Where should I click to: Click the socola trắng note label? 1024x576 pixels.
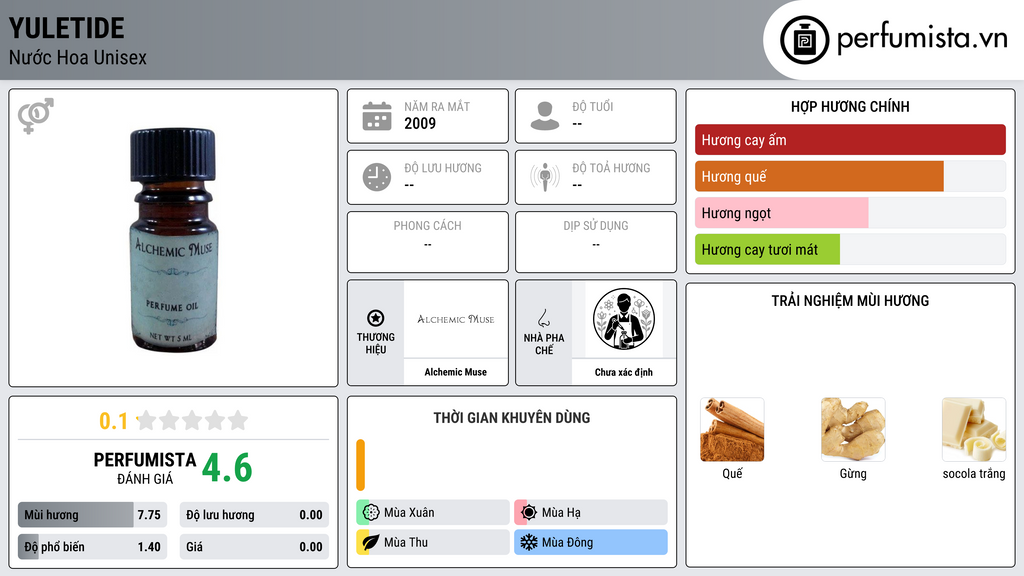click(974, 473)
